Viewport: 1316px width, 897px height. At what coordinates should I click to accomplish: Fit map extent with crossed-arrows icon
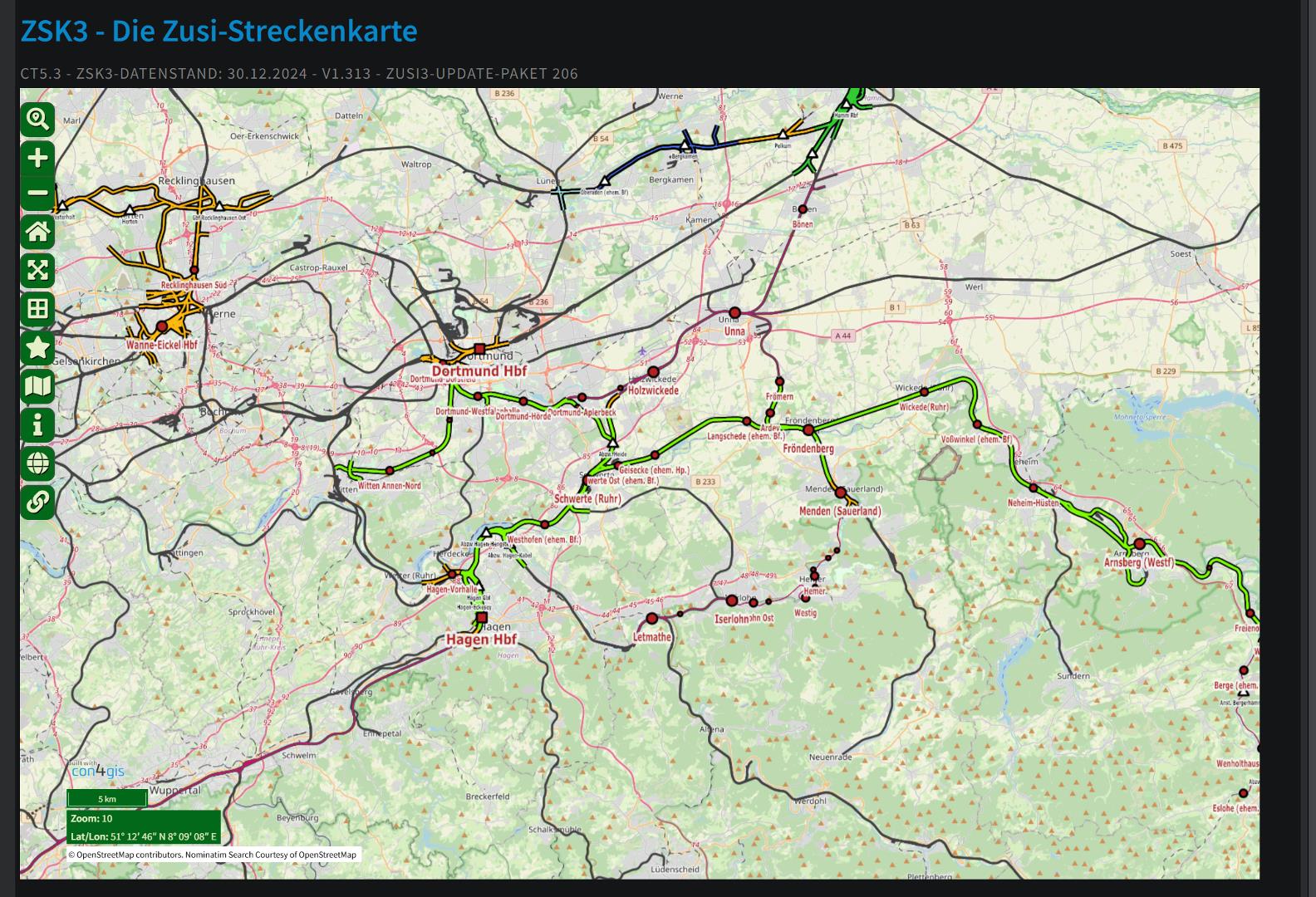(x=37, y=270)
